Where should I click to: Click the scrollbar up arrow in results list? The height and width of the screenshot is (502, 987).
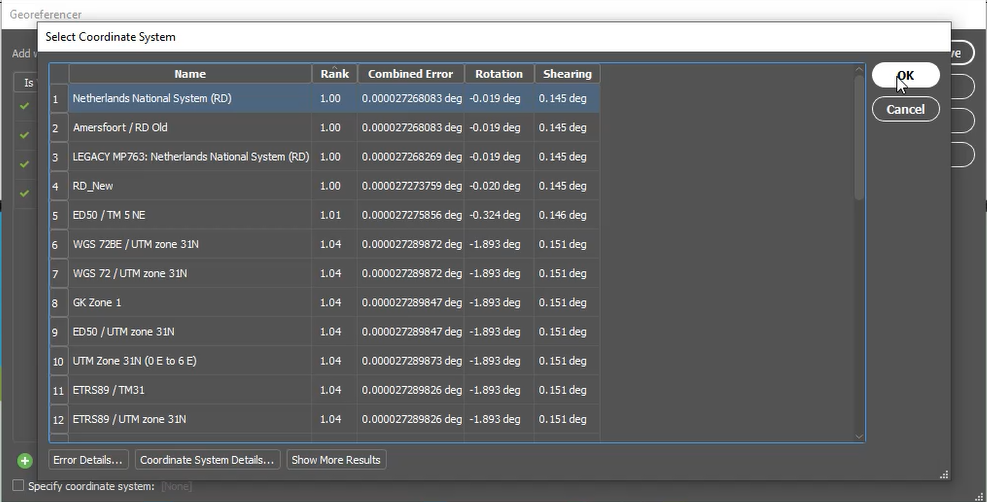click(x=858, y=71)
